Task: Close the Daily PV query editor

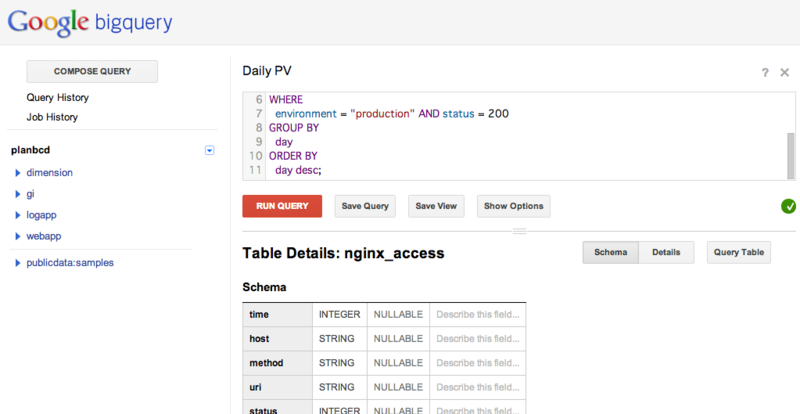Action: click(785, 72)
